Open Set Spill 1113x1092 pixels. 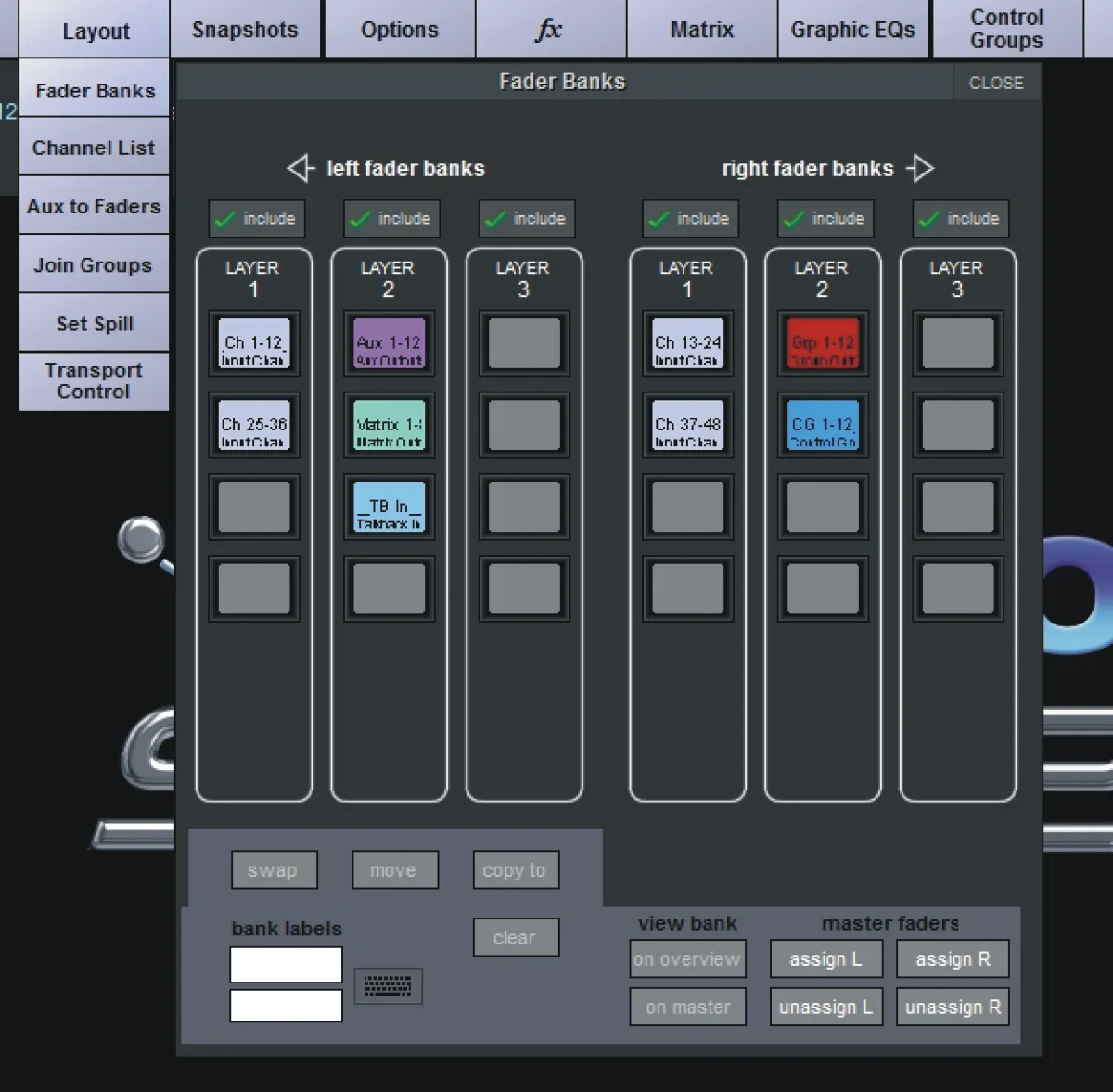click(x=95, y=323)
